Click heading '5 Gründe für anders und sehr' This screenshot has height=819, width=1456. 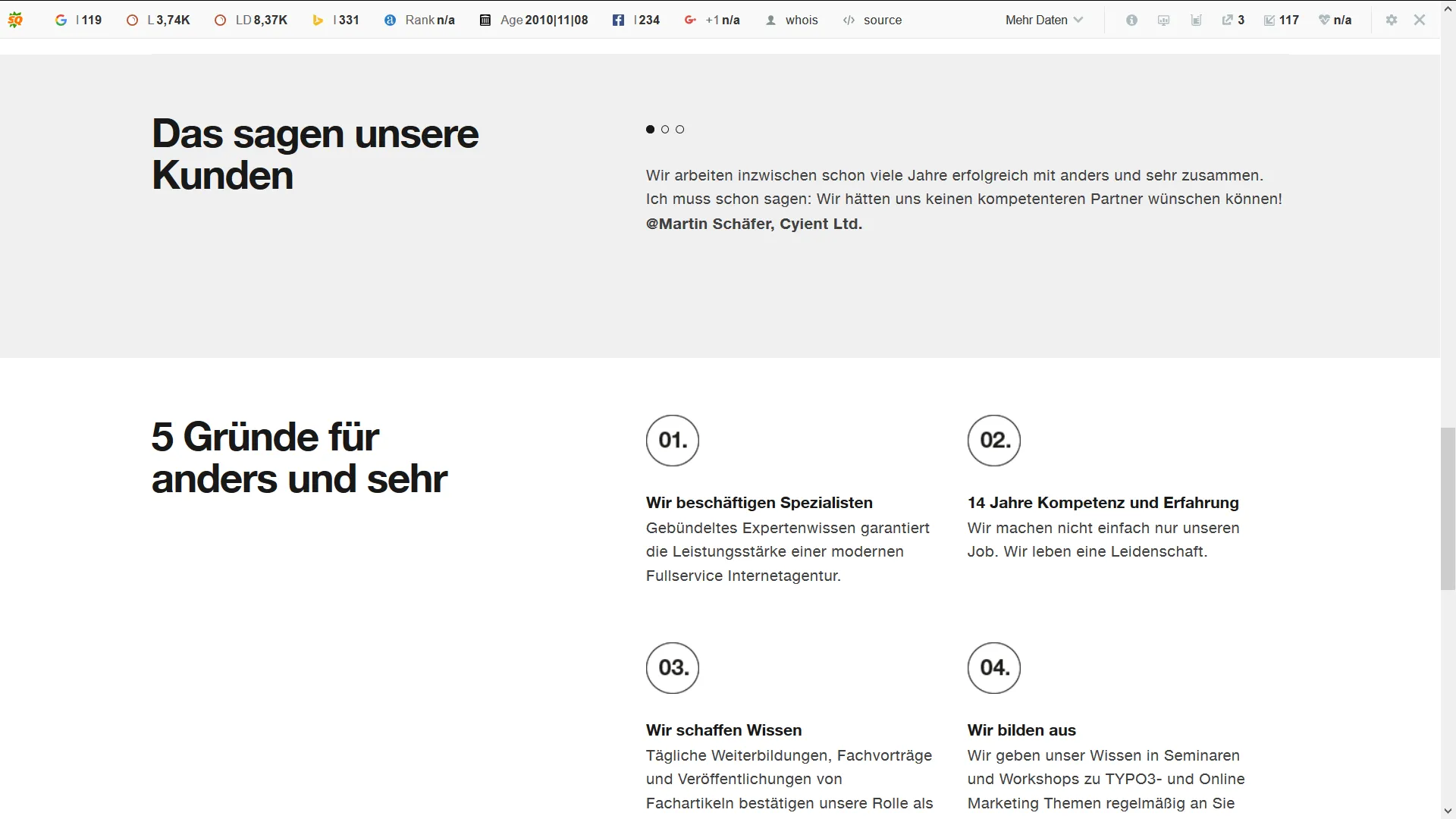(300, 458)
